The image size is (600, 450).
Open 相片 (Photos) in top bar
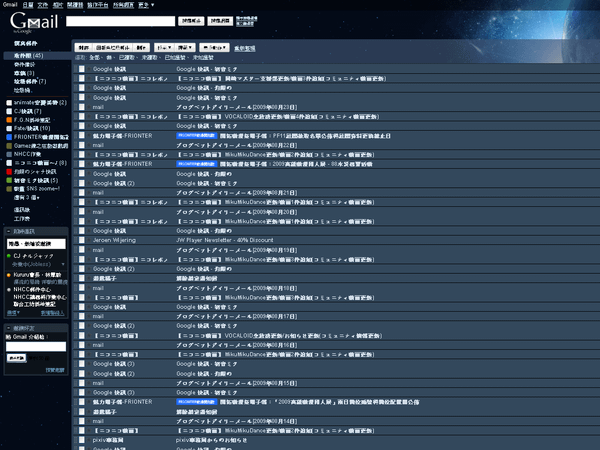(x=57, y=5)
